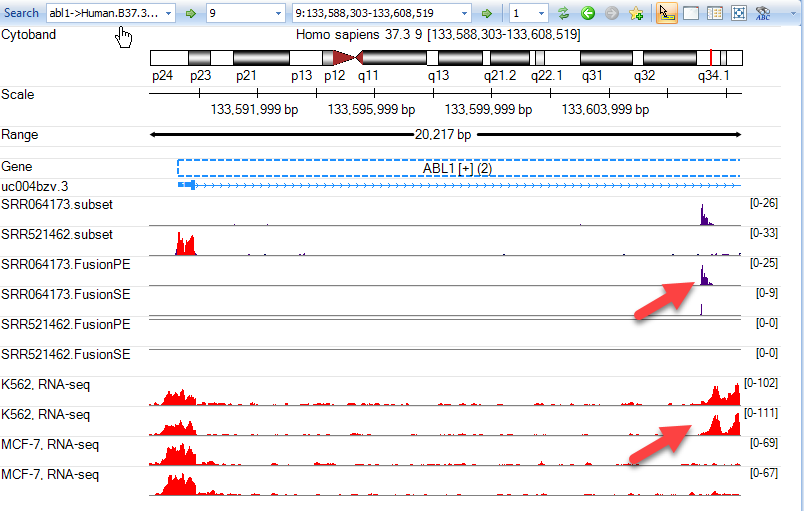The image size is (804, 511).
Task: Select the SRR521462.FusionPE track label
Action: click(x=66, y=324)
